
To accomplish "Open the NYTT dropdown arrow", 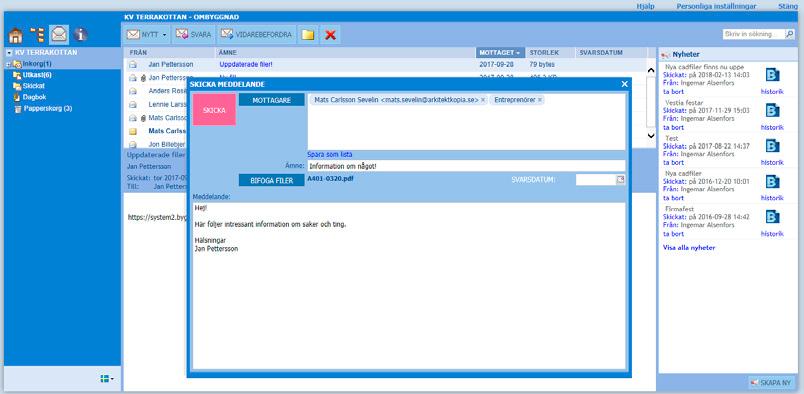I will pos(165,35).
